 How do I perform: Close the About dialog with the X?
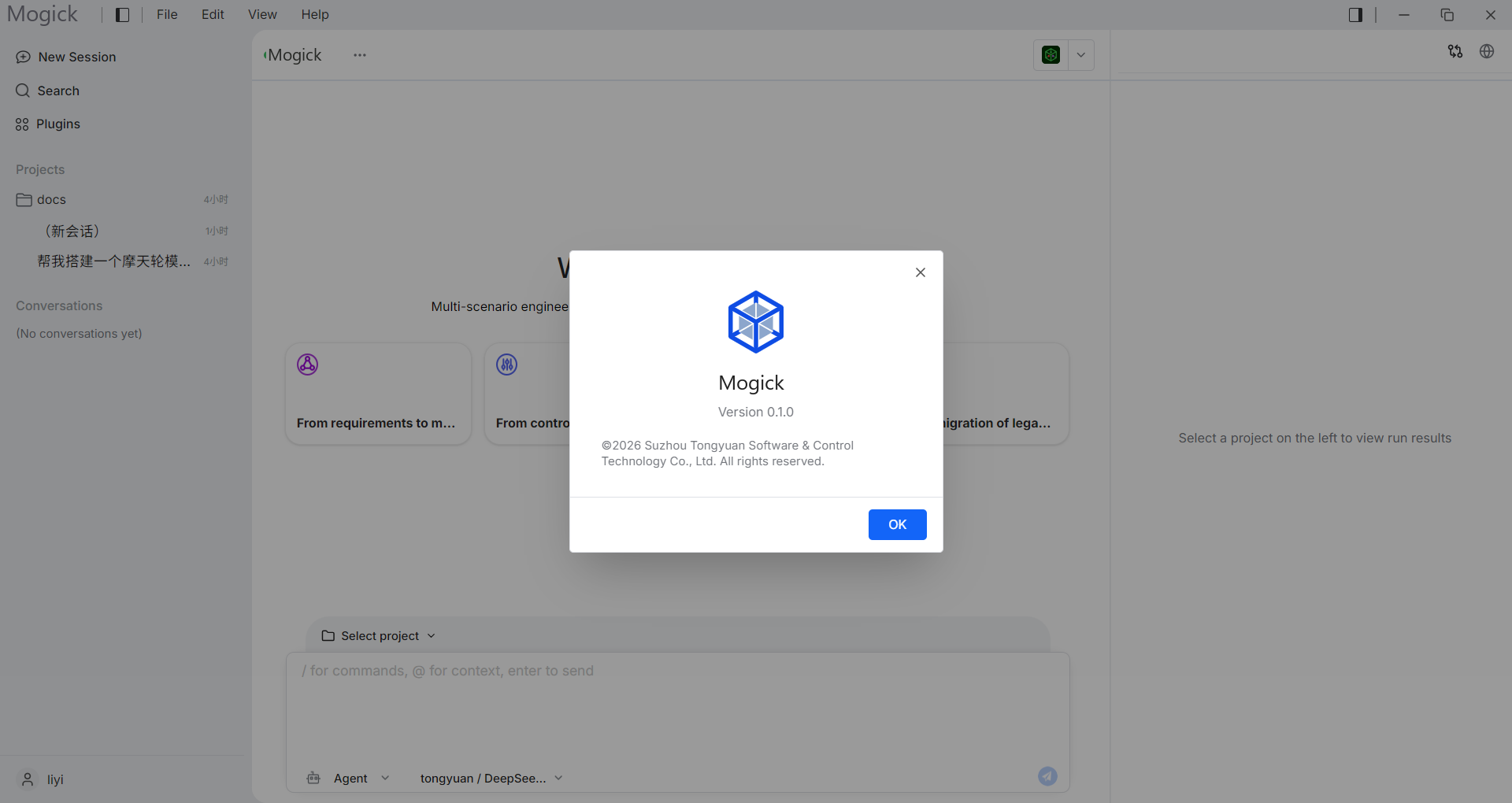(x=921, y=272)
